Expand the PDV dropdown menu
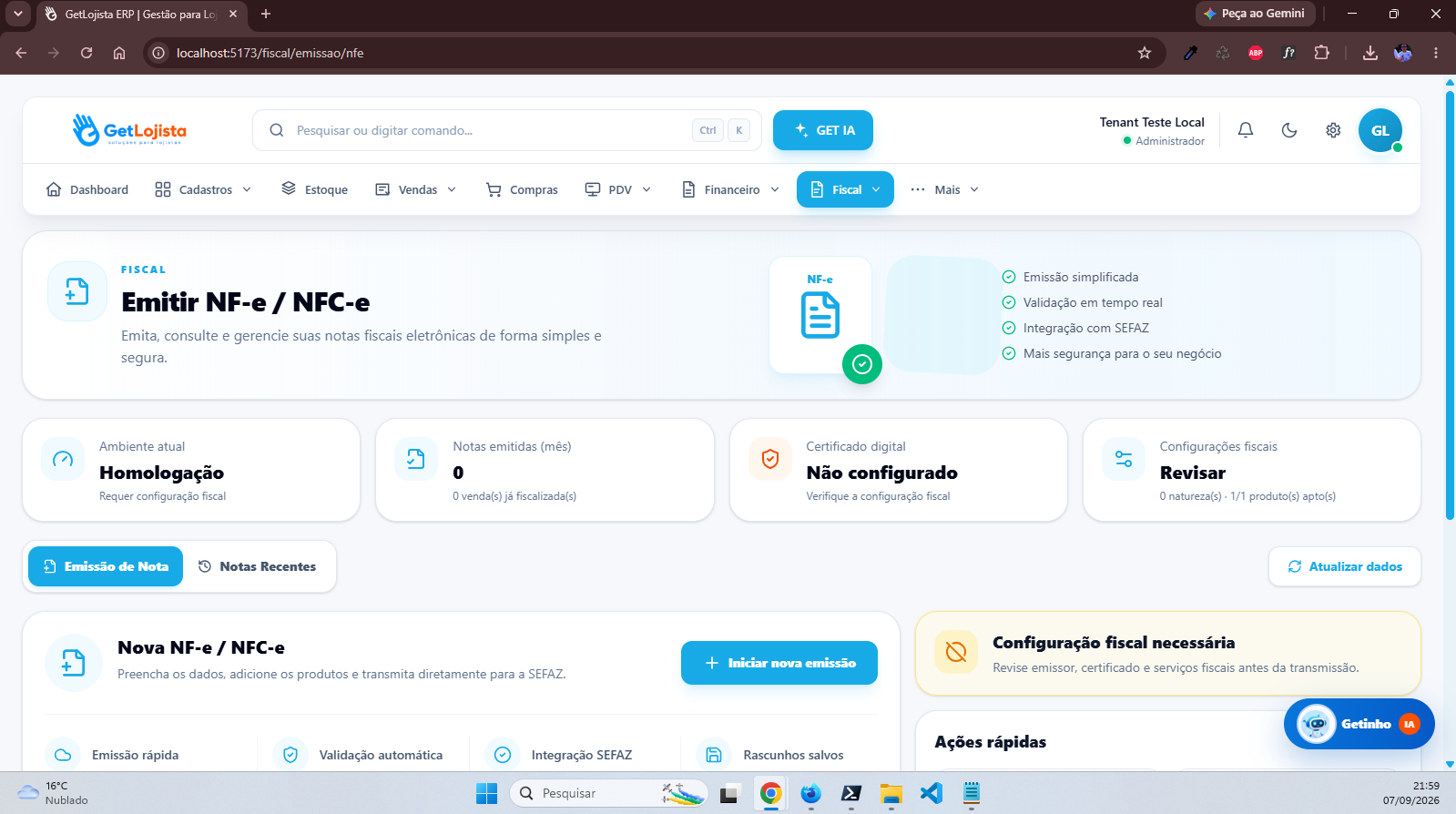Viewport: 1456px width, 814px height. [x=618, y=189]
